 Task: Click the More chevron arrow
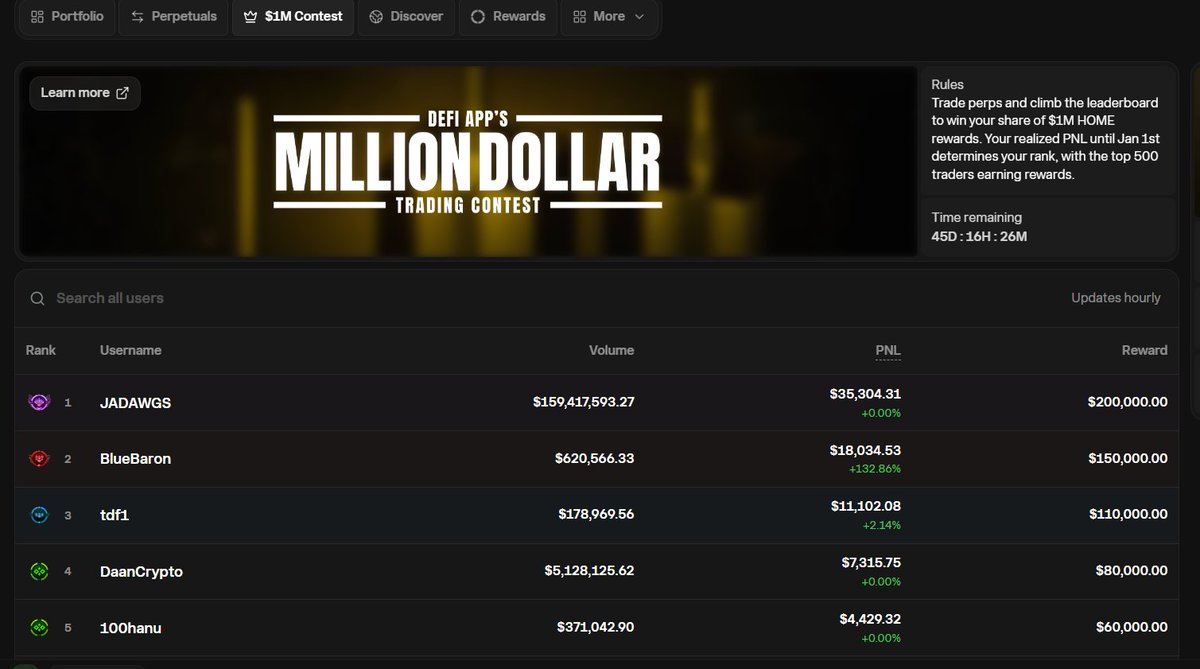click(x=640, y=17)
